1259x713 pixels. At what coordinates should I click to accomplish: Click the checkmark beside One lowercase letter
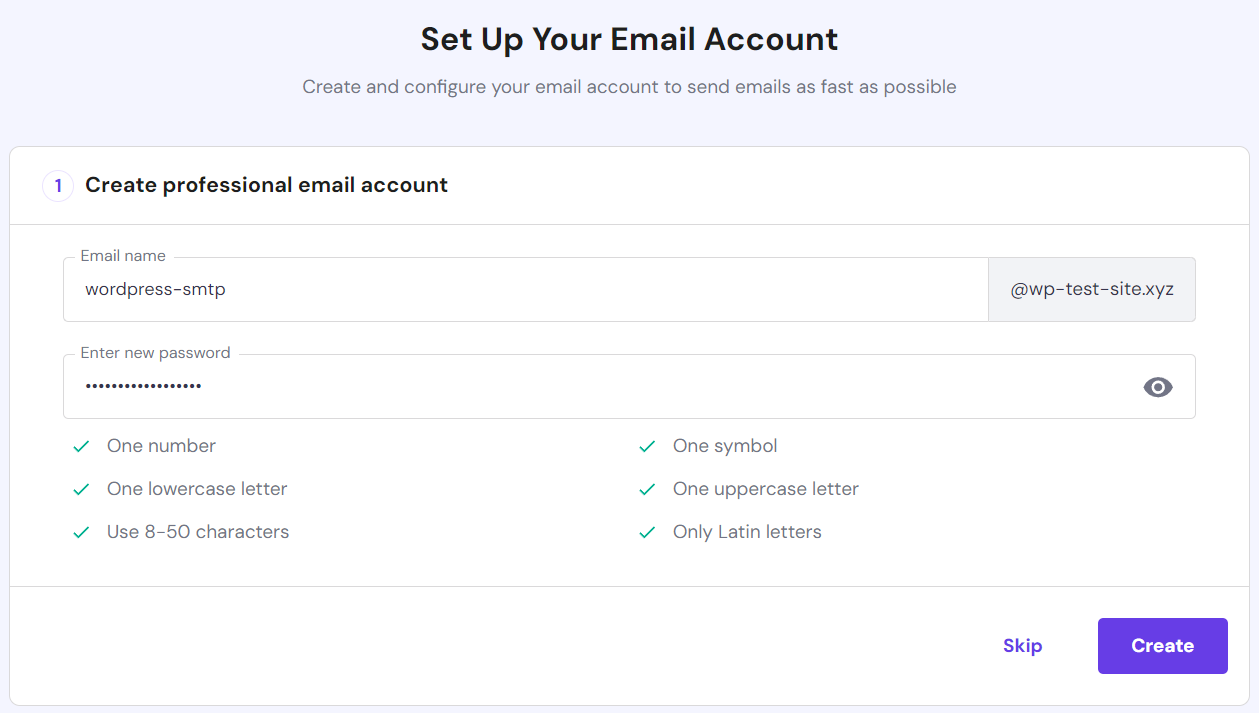pos(81,489)
